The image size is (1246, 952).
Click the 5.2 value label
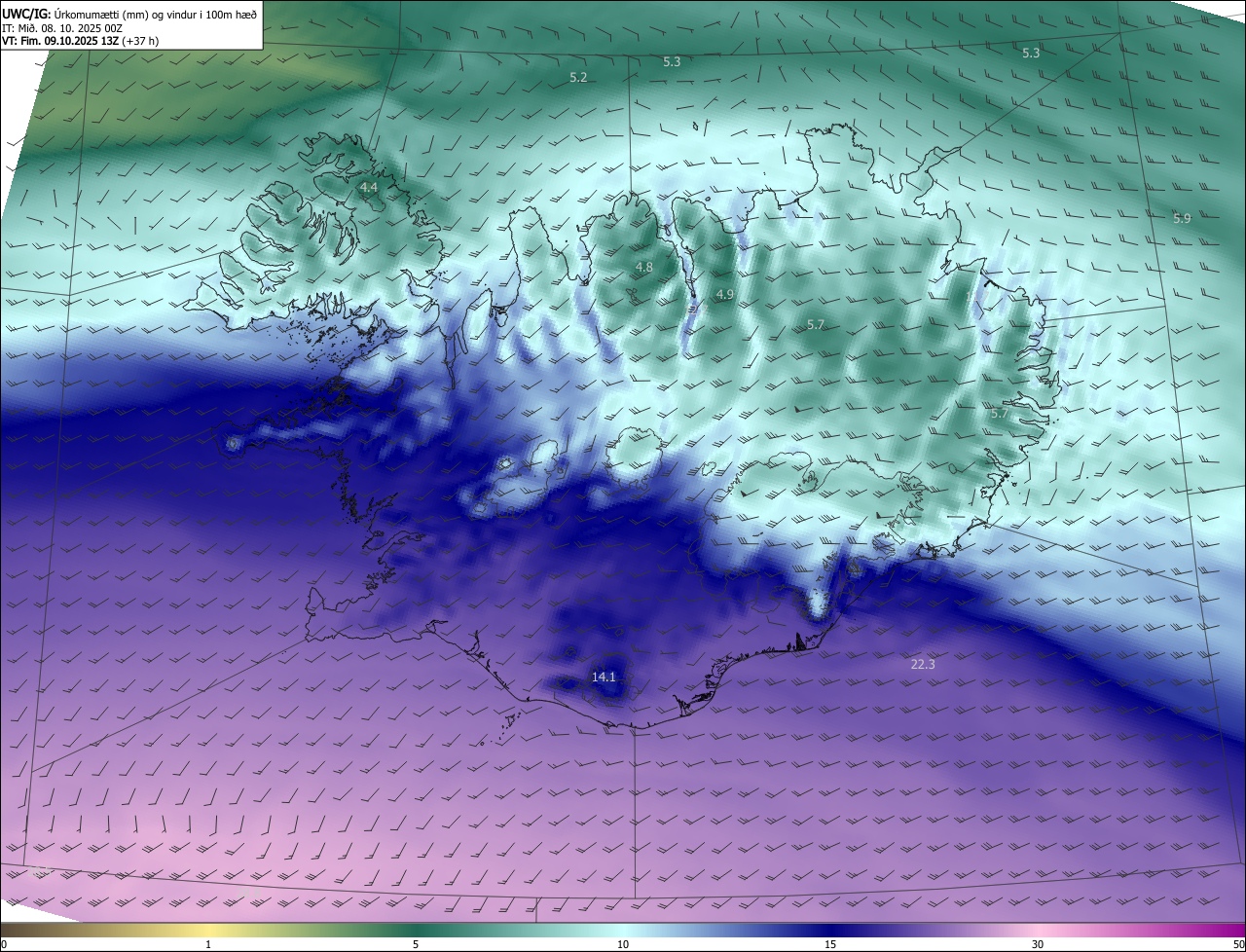pos(578,77)
